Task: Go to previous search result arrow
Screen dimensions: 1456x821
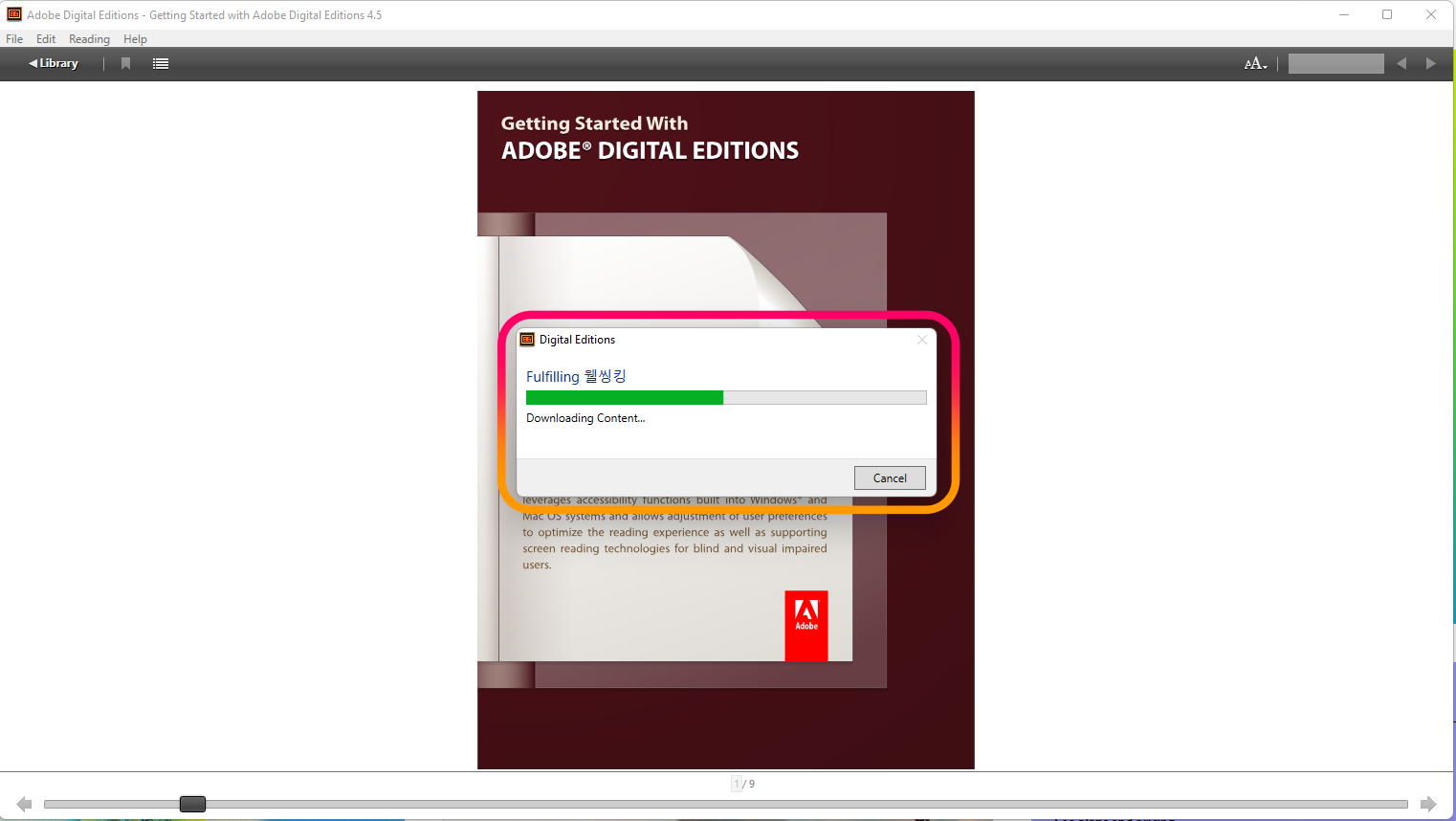Action: [1401, 63]
